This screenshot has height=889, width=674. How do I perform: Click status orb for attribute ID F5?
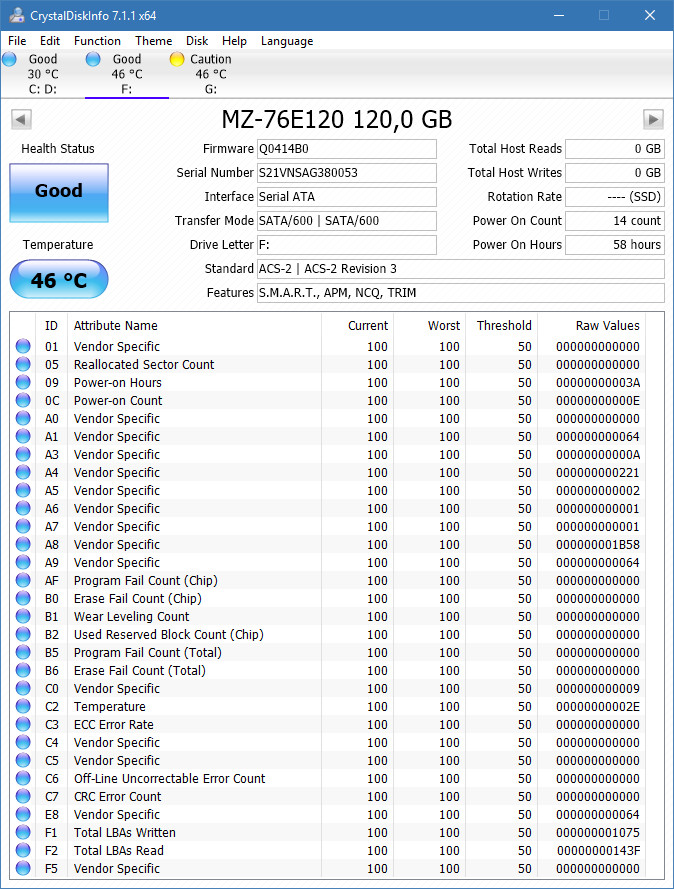coord(23,868)
